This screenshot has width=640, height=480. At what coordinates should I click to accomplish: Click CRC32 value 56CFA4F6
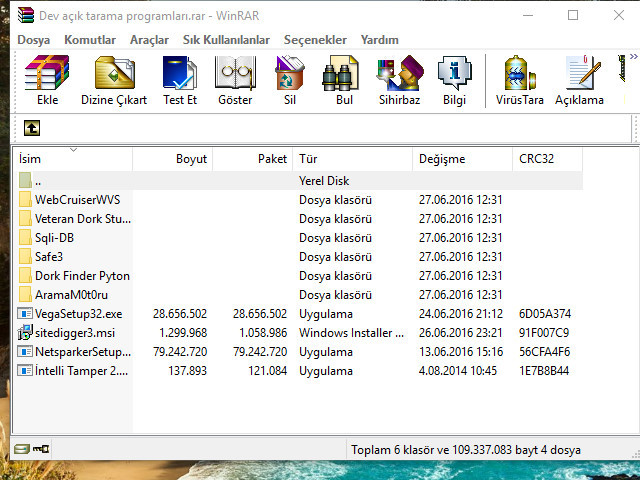tap(544, 352)
